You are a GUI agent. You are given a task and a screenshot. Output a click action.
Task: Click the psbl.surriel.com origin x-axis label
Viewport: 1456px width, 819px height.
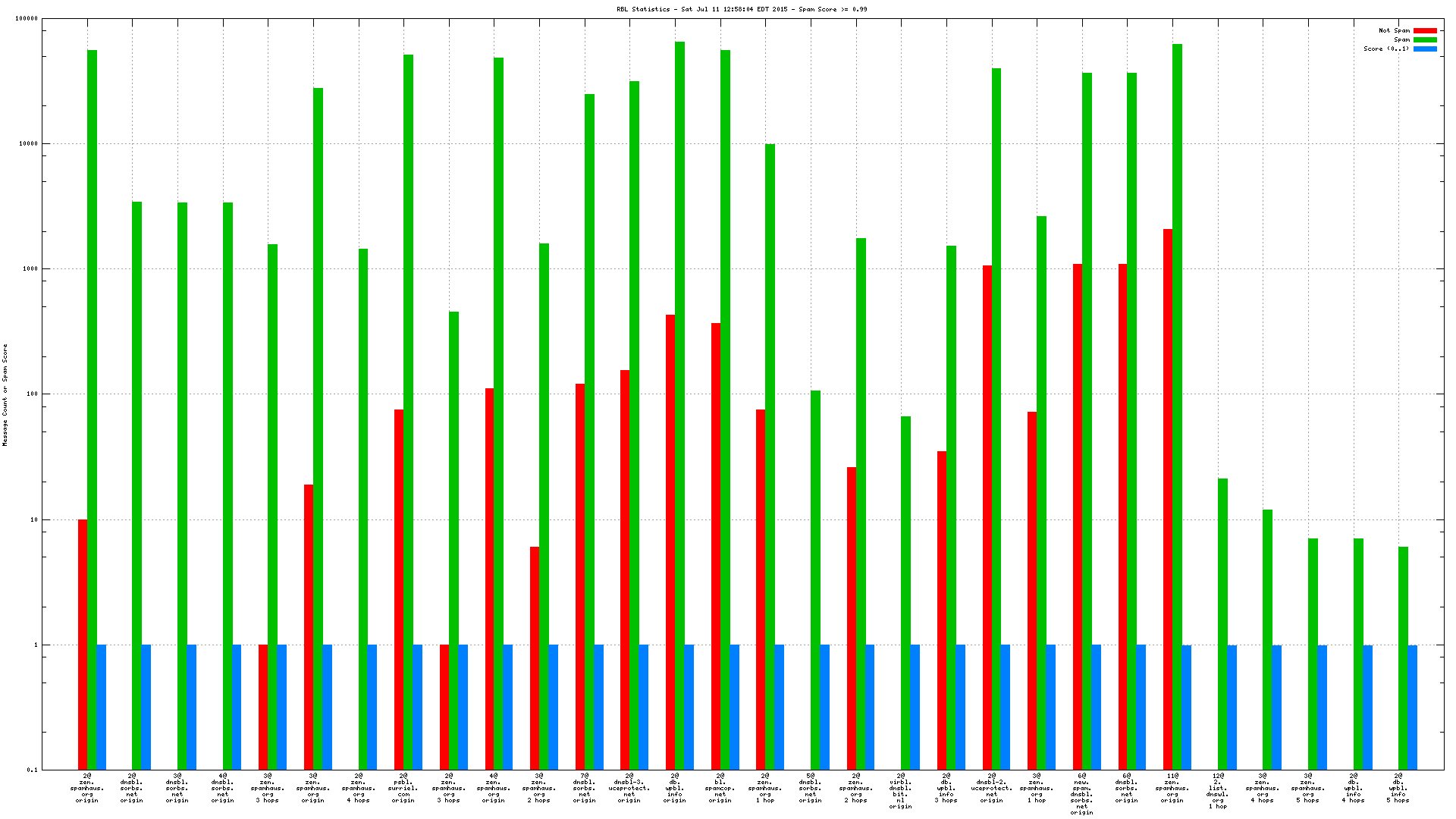coord(403,788)
